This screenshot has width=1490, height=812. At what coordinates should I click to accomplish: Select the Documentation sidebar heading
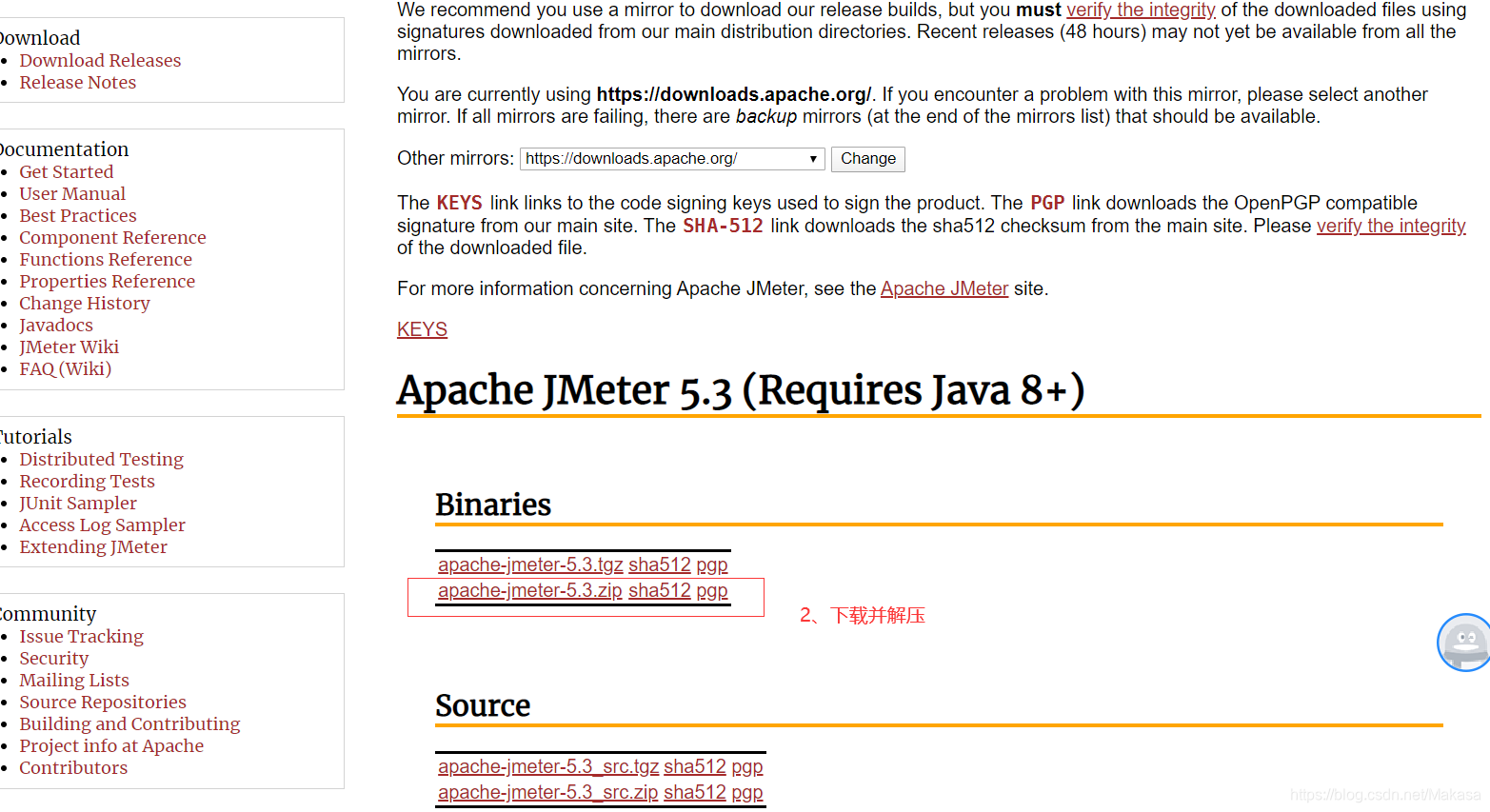coord(64,149)
